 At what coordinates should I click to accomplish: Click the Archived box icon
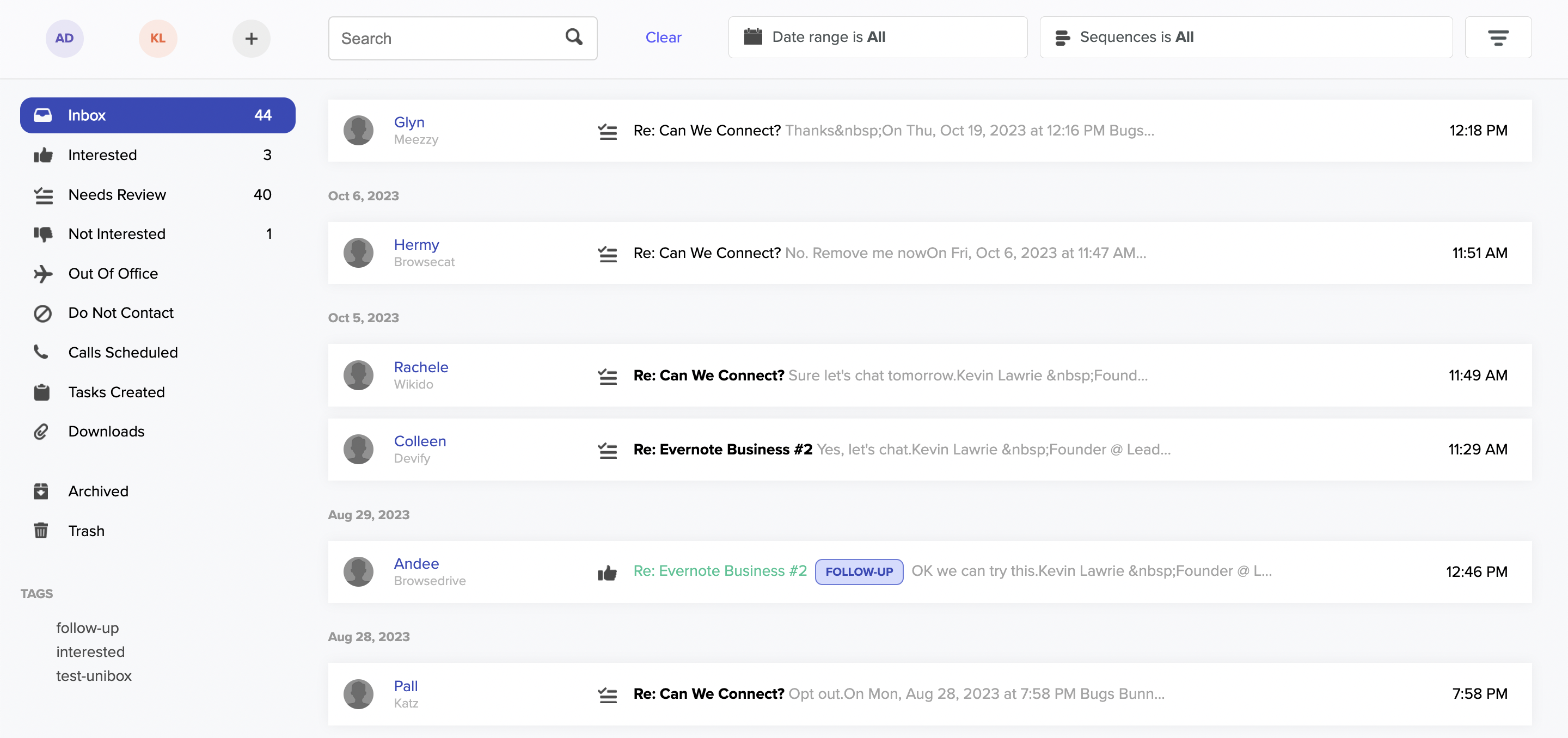41,491
